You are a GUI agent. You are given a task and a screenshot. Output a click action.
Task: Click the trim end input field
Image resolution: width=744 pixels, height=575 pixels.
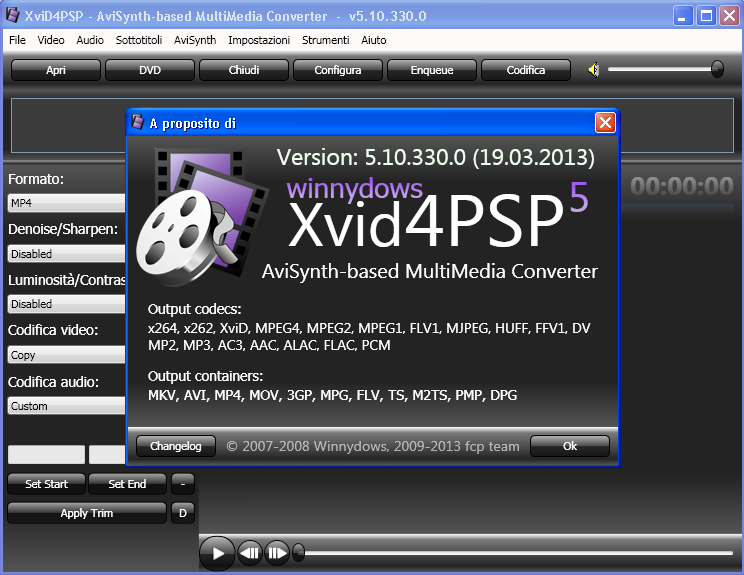[x=107, y=454]
